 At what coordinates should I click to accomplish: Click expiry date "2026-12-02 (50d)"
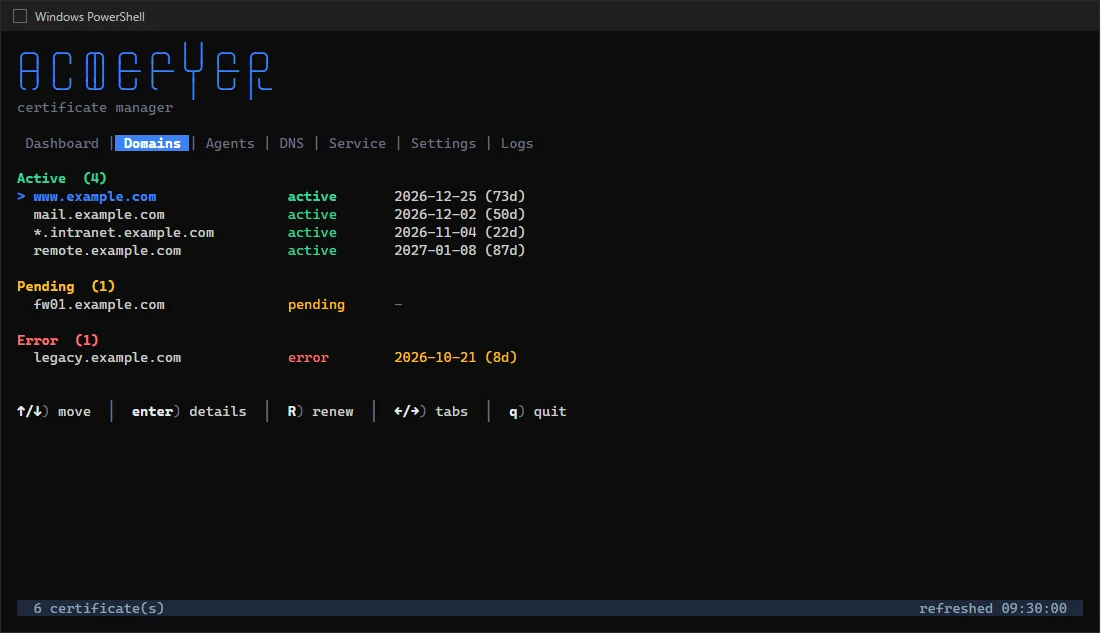460,214
